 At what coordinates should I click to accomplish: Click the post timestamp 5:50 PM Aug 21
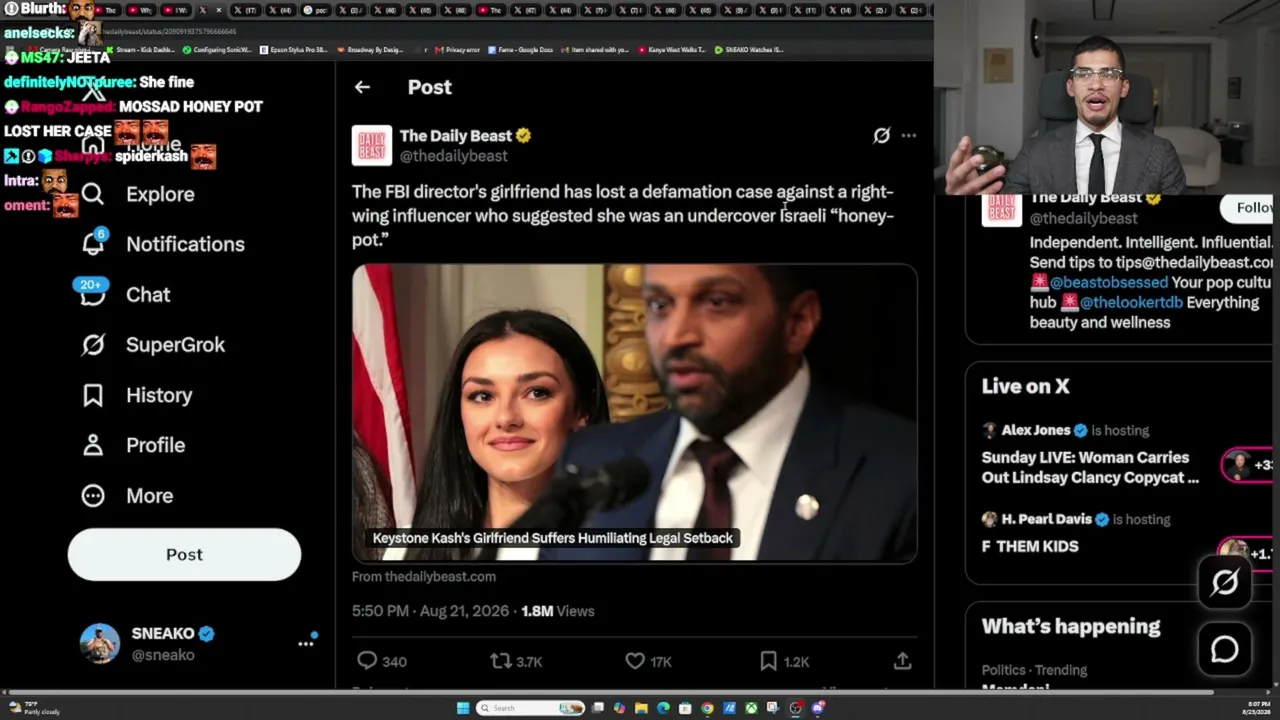pyautogui.click(x=430, y=611)
